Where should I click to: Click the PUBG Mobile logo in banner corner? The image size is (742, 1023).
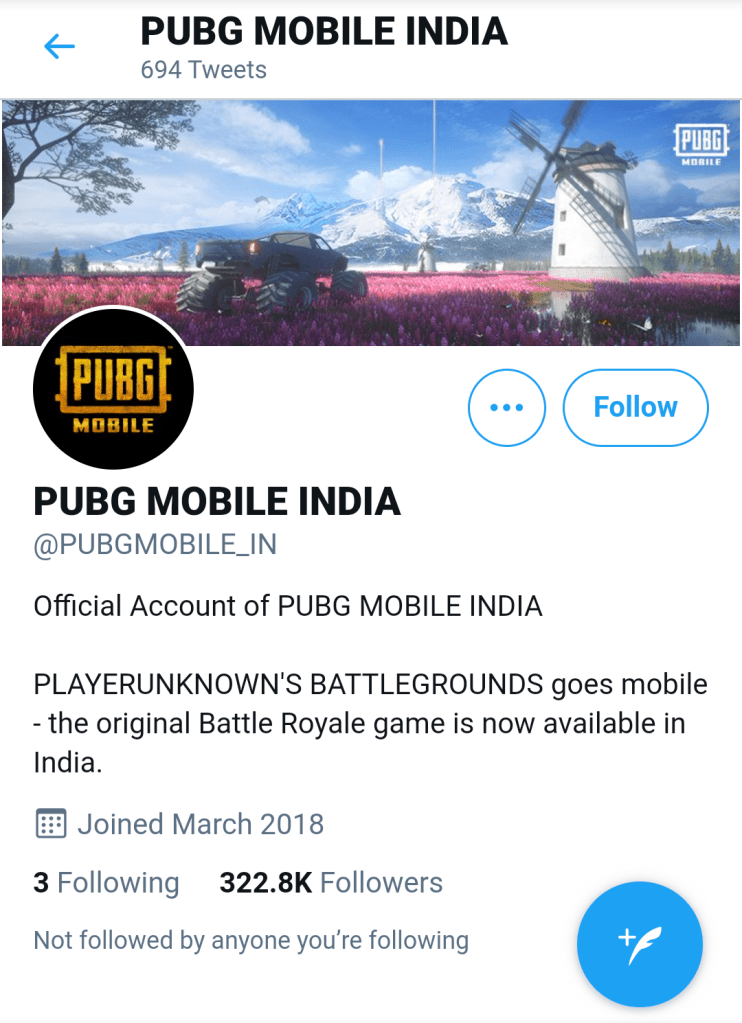[x=701, y=146]
